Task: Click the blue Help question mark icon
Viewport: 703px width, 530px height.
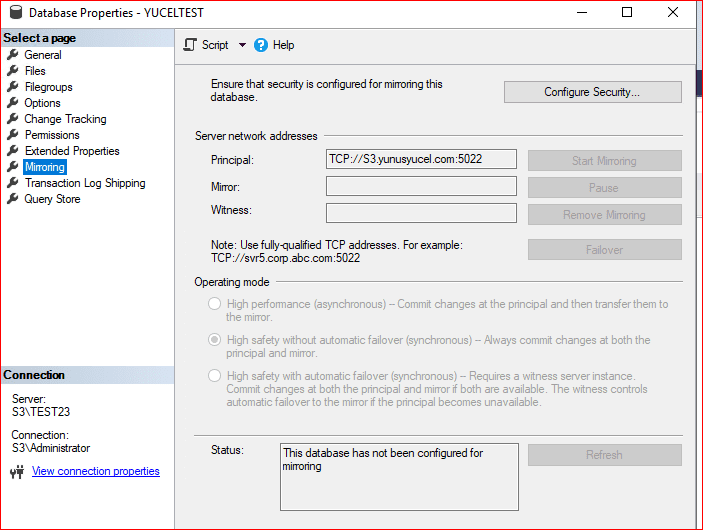Action: pos(261,45)
